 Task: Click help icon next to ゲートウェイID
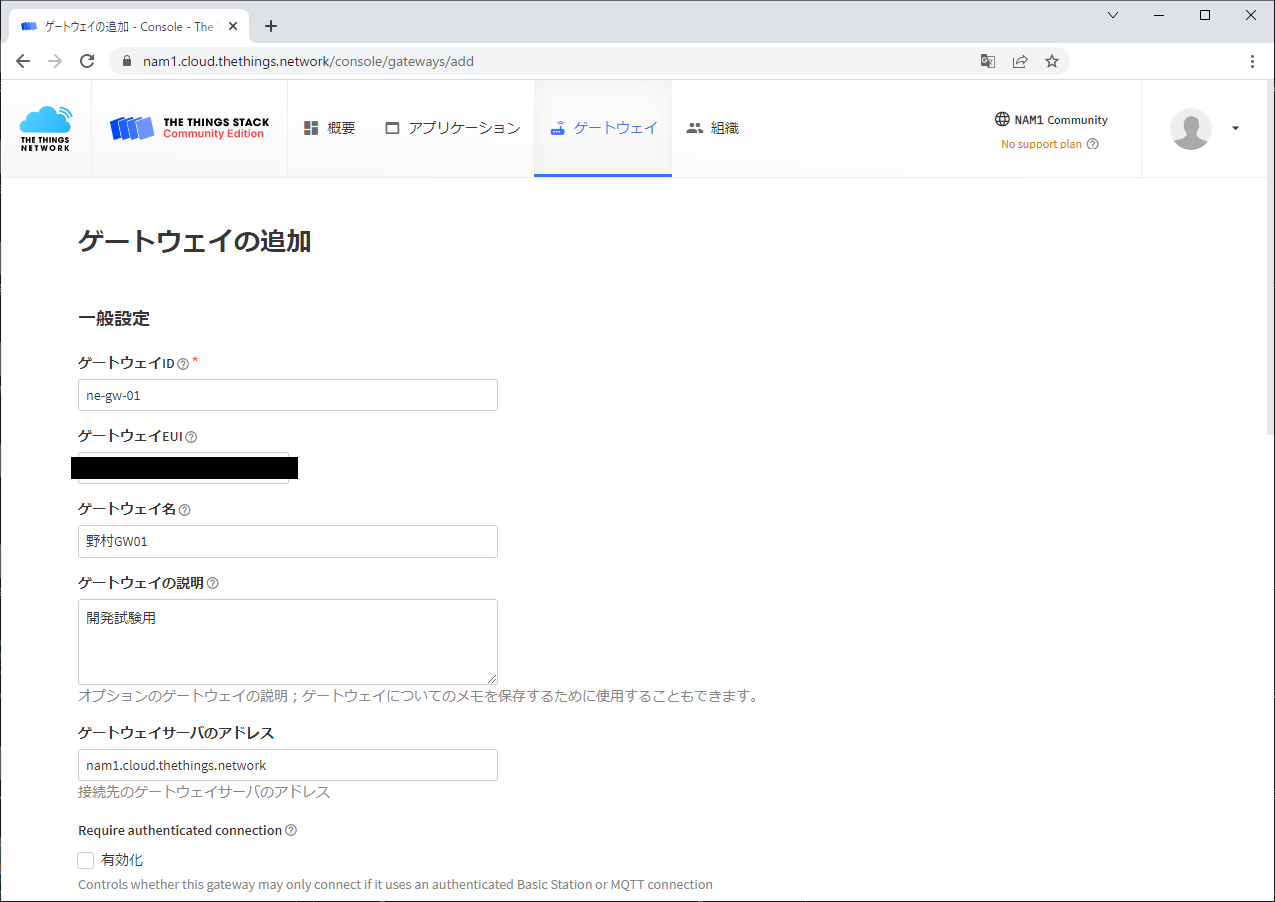(183, 364)
